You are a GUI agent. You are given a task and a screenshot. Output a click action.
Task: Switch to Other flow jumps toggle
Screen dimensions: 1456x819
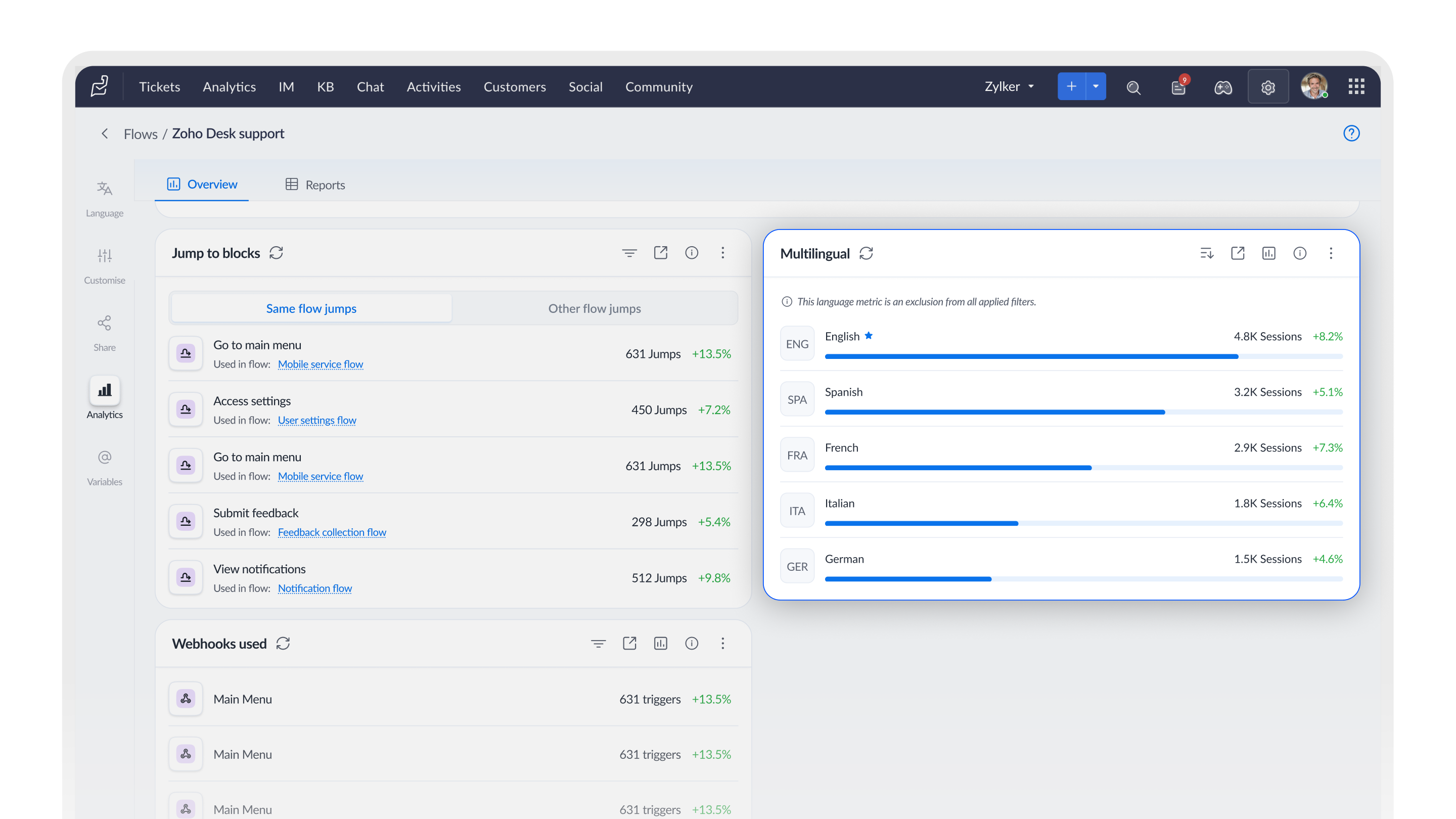coord(595,308)
